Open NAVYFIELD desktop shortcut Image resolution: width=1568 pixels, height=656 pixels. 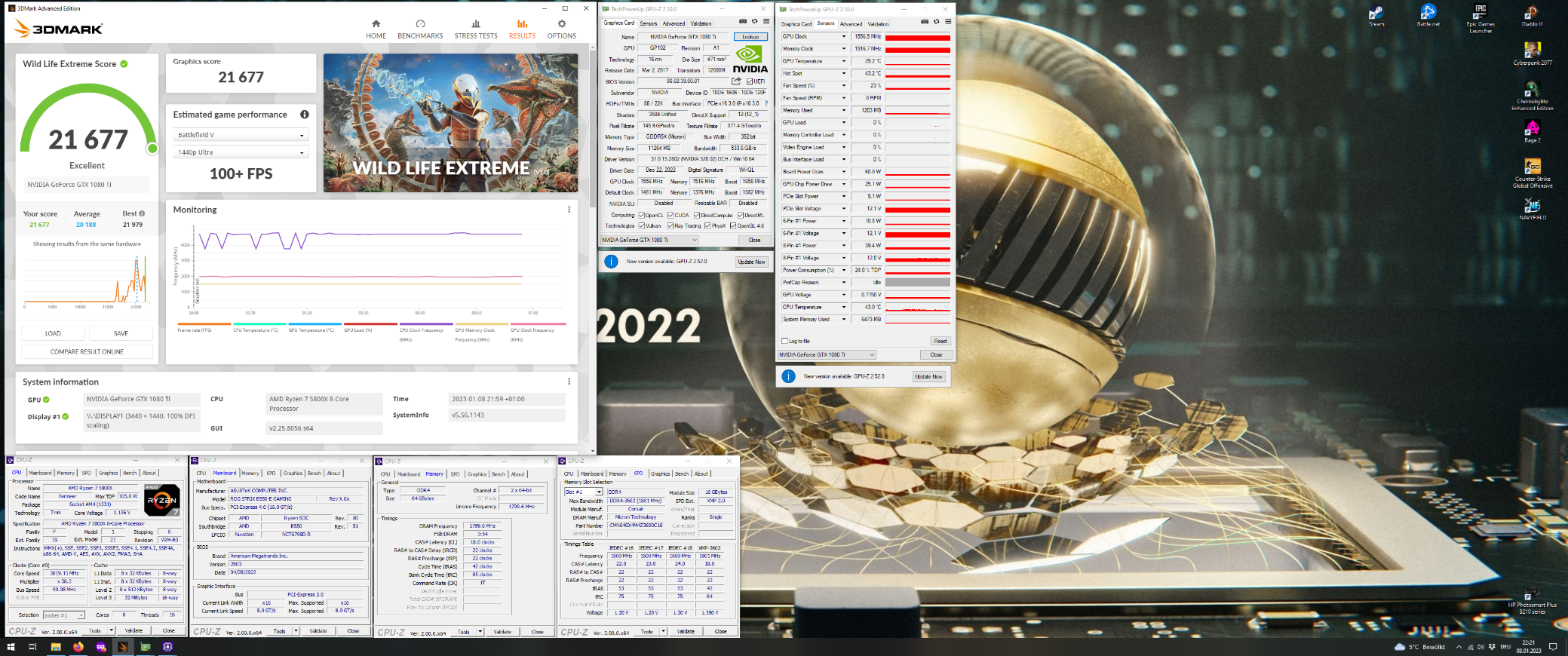[x=1533, y=209]
